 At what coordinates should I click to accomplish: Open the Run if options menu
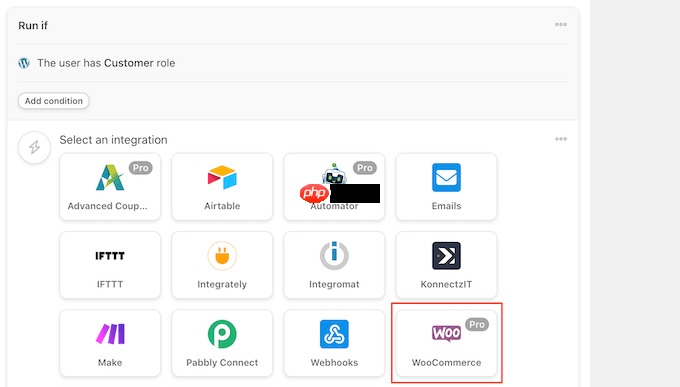[x=561, y=24]
